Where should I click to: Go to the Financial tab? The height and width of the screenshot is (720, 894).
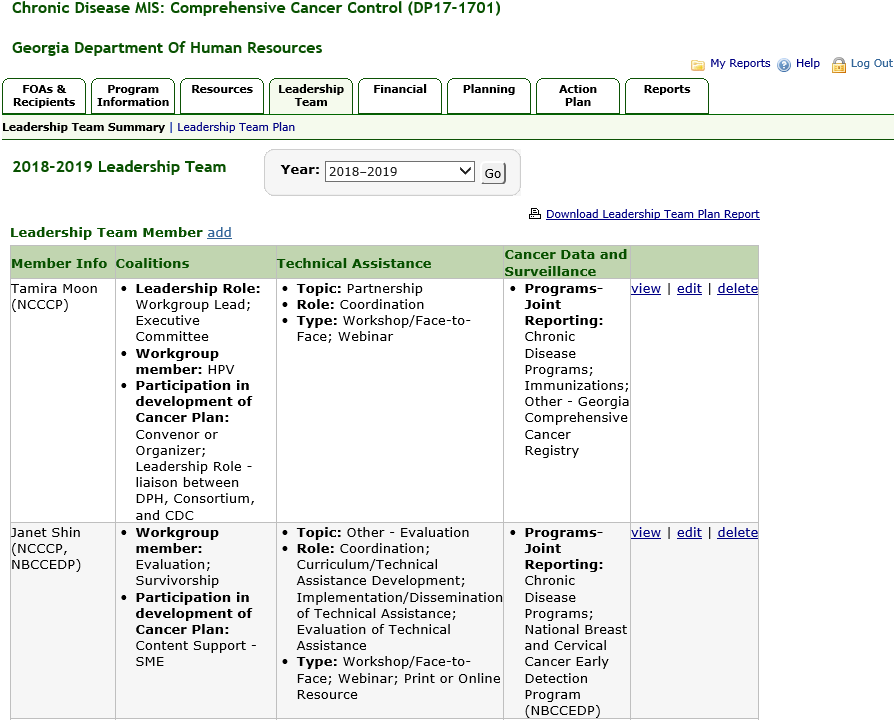tap(400, 96)
